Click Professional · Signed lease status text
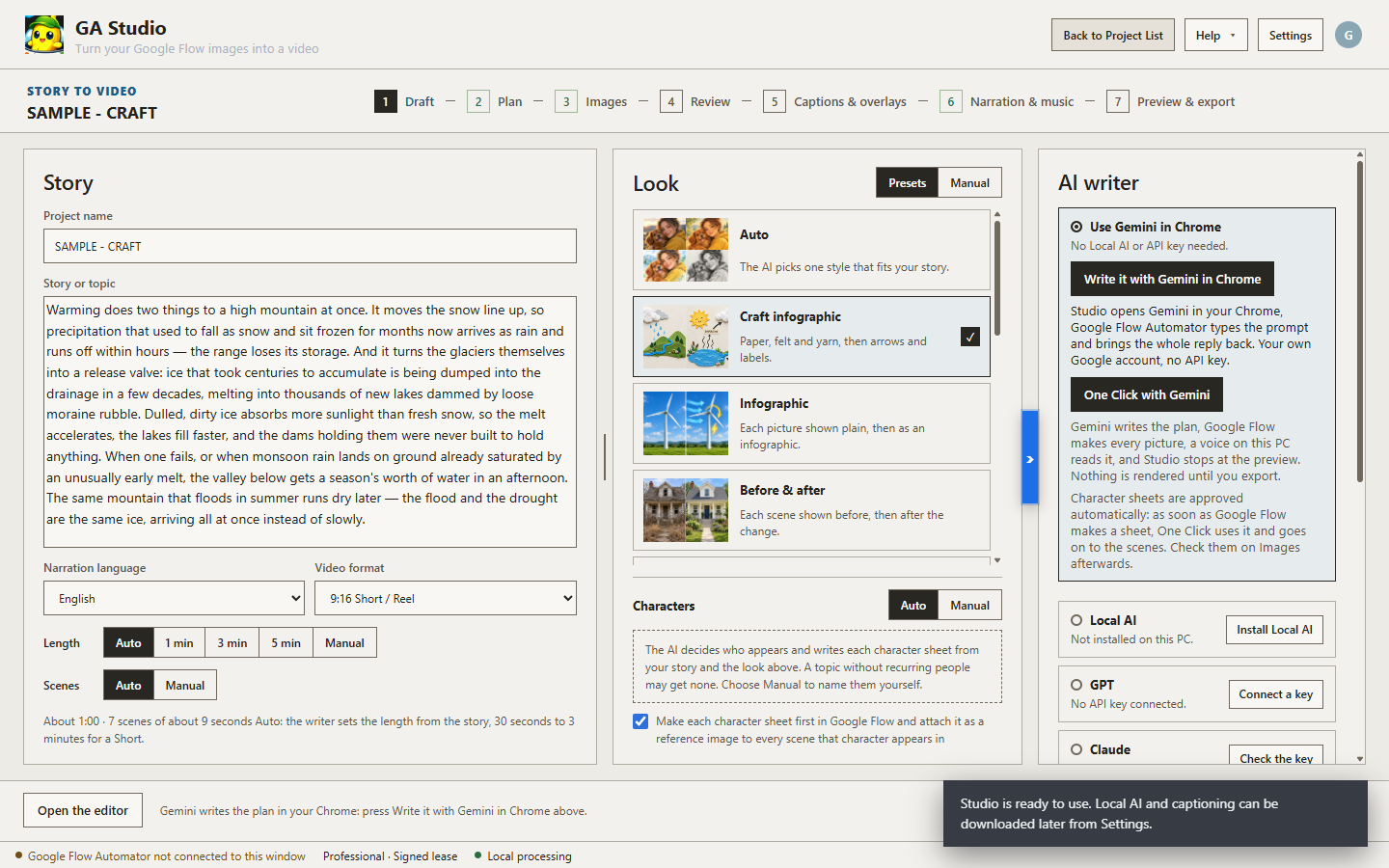The width and height of the screenshot is (1389, 868). [390, 855]
